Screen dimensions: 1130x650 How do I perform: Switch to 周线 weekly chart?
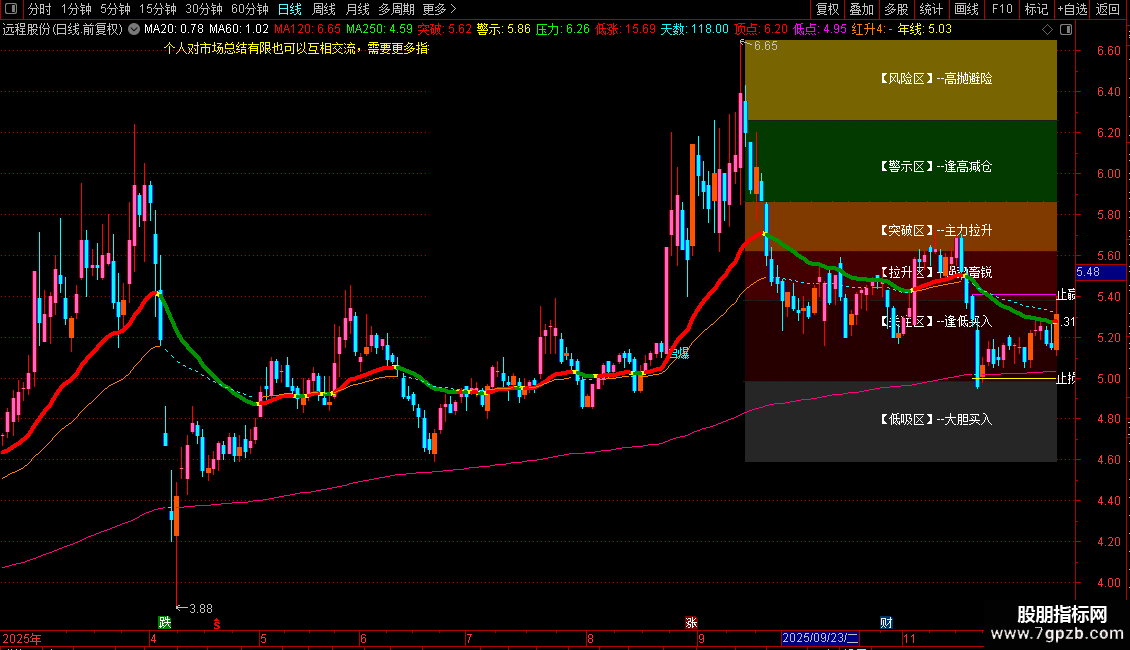pyautogui.click(x=324, y=9)
